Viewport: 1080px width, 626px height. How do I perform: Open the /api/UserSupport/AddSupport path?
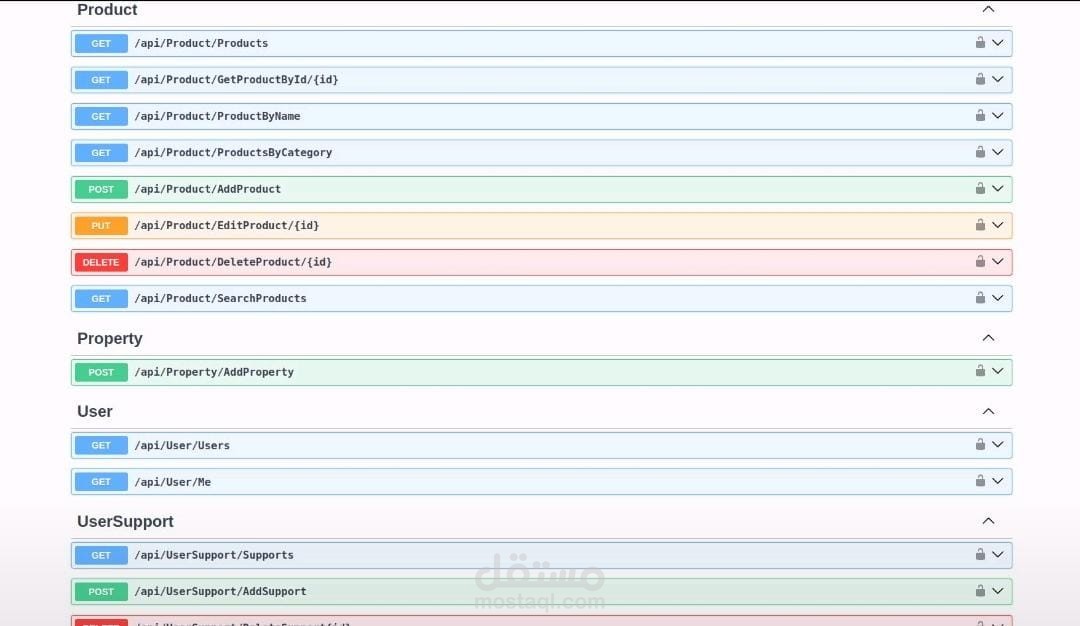[x=220, y=592]
